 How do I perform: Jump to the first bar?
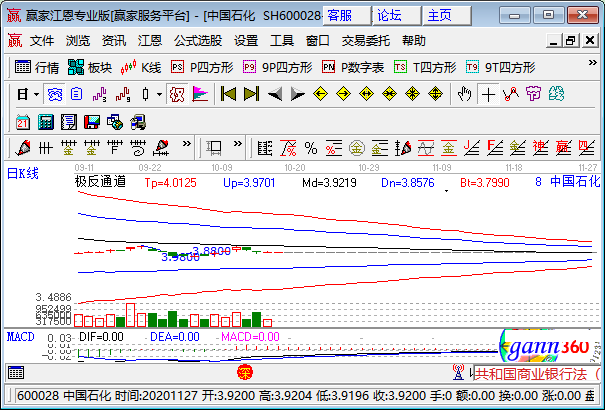(228, 94)
